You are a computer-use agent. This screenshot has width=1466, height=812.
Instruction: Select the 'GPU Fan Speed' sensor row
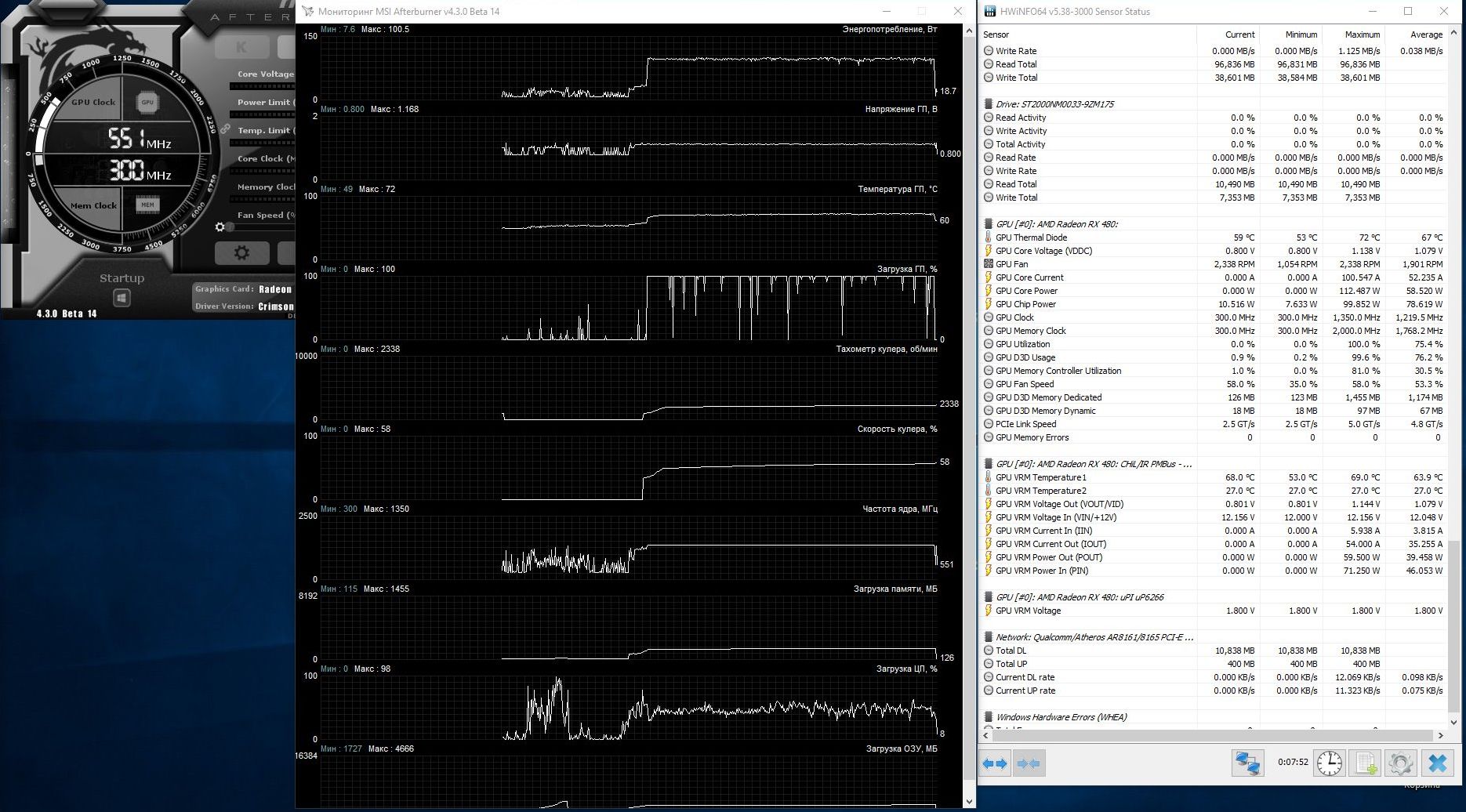[x=1212, y=384]
